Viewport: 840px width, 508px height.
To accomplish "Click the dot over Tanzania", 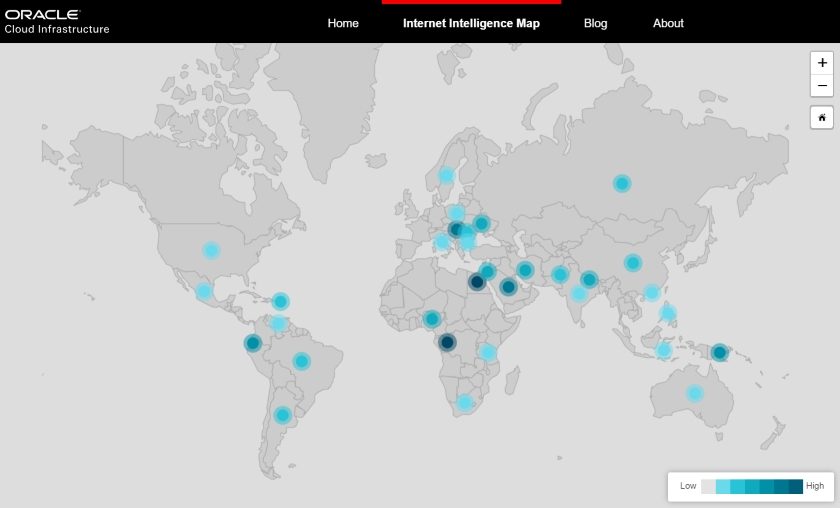I will (x=488, y=352).
